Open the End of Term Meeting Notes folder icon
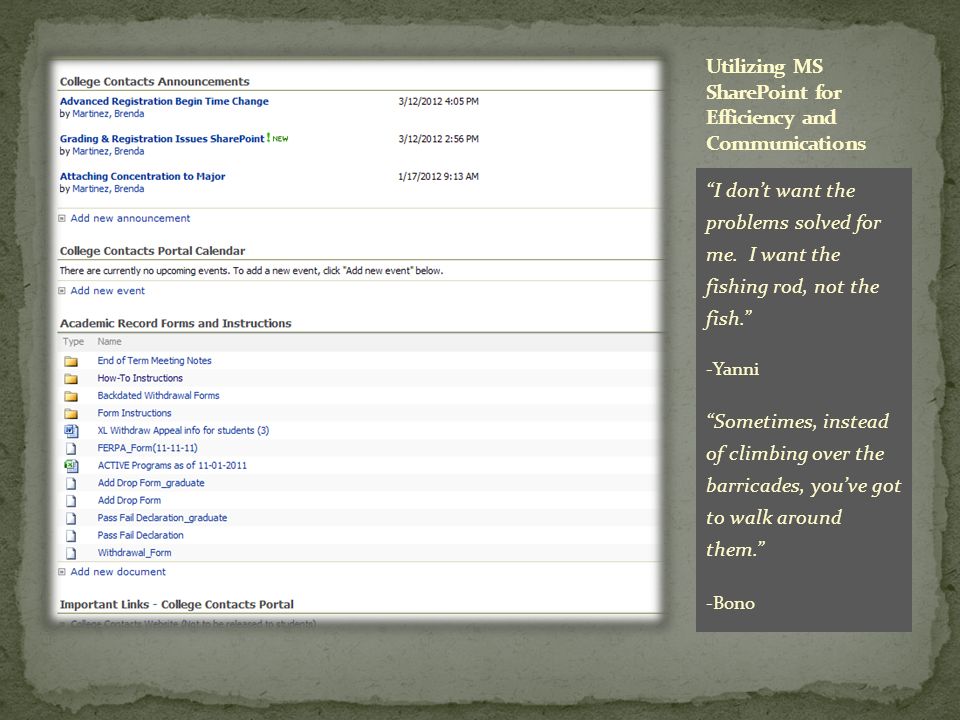 71,361
